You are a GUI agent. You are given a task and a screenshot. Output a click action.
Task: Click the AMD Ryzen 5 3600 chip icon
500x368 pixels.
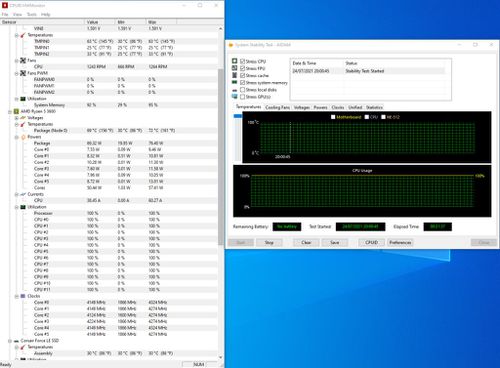[x=16, y=111]
